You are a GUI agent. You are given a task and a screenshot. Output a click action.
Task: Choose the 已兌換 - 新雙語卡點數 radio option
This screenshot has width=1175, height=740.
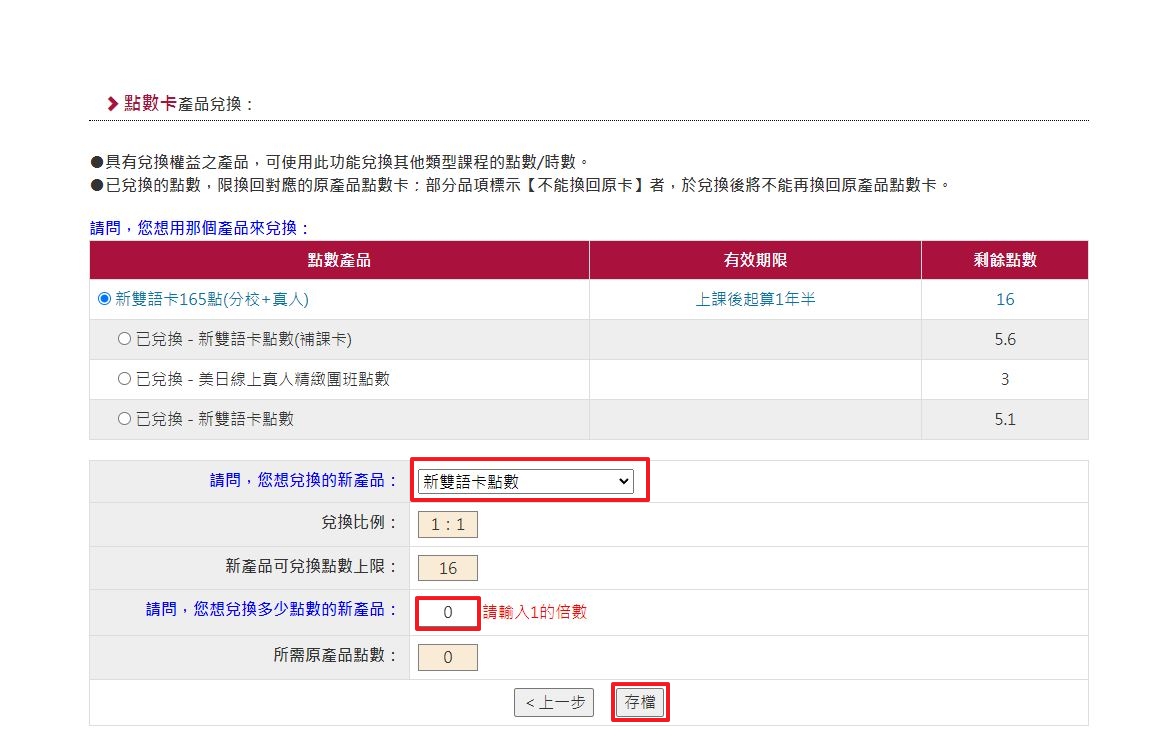coord(124,419)
